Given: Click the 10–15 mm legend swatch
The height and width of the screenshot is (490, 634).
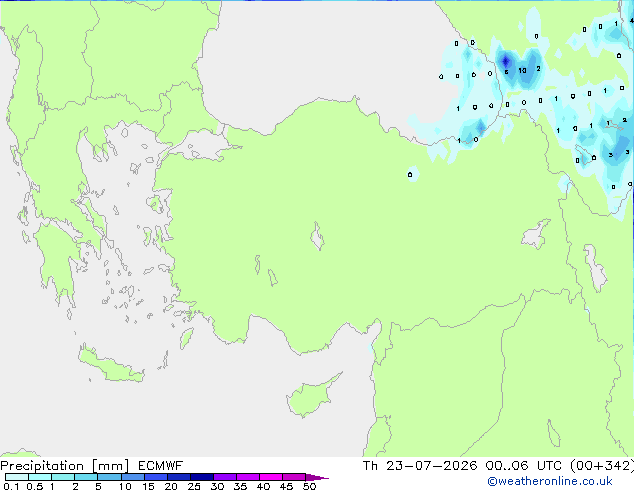Looking at the screenshot, I should [x=132, y=477].
